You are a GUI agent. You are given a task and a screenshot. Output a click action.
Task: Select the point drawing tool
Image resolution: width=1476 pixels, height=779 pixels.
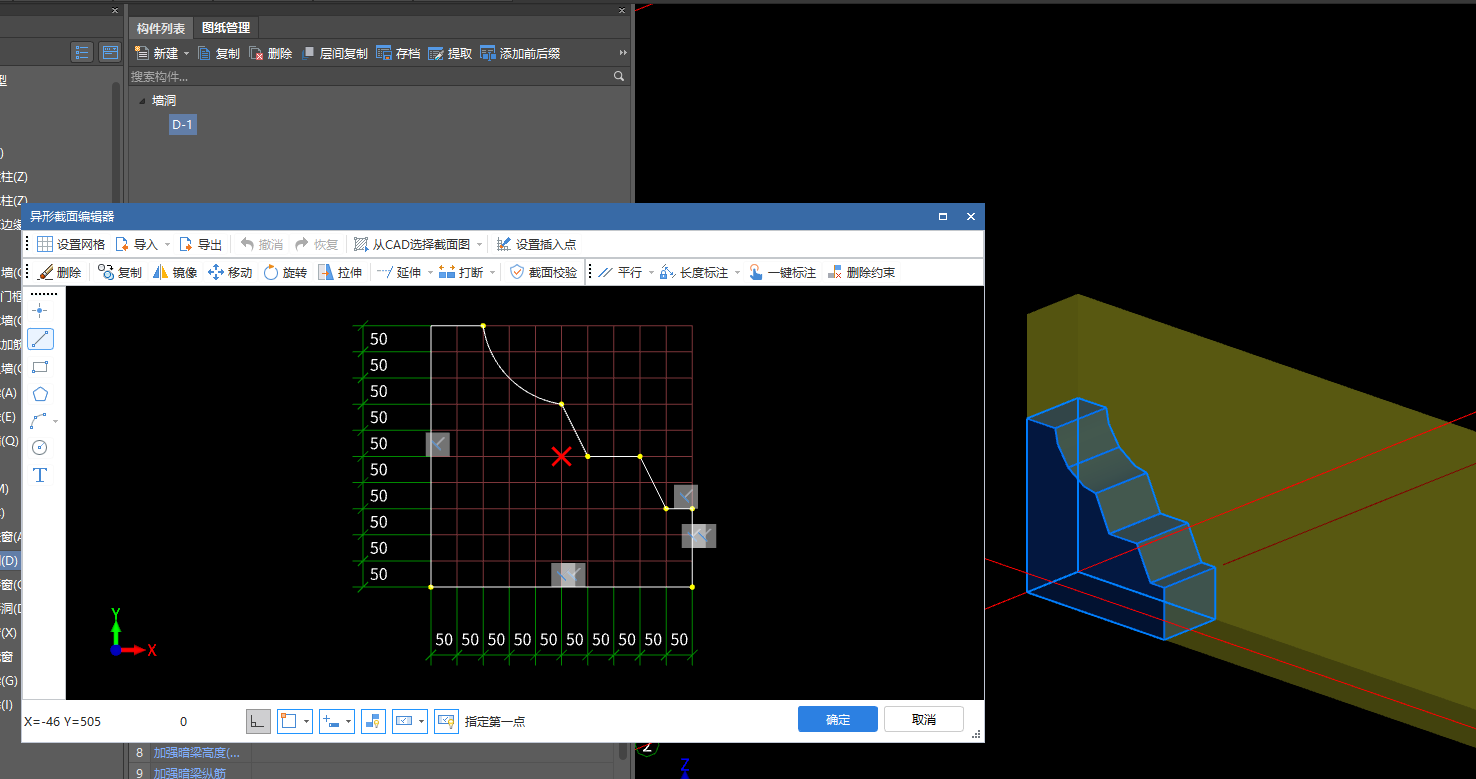point(40,311)
